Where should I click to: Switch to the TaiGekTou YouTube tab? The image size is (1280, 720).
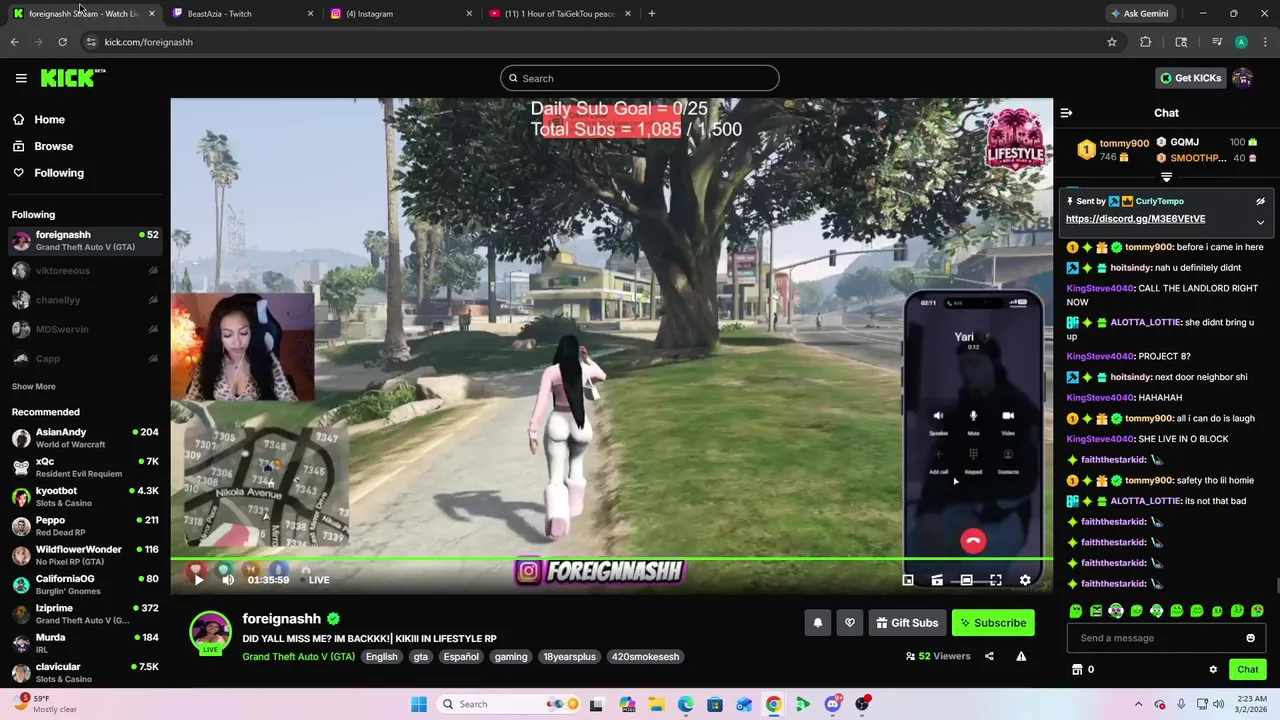point(558,14)
